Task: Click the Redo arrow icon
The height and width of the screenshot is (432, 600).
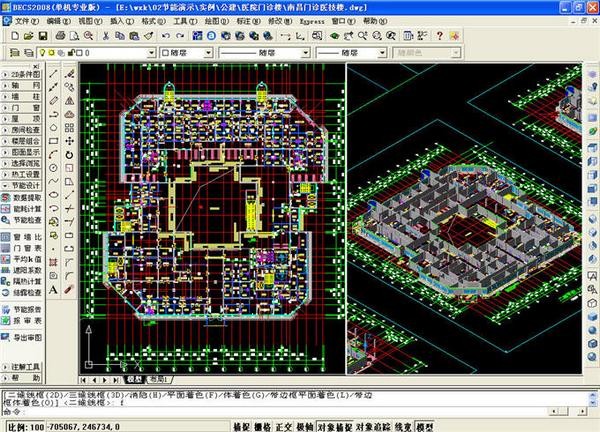Action: point(180,36)
